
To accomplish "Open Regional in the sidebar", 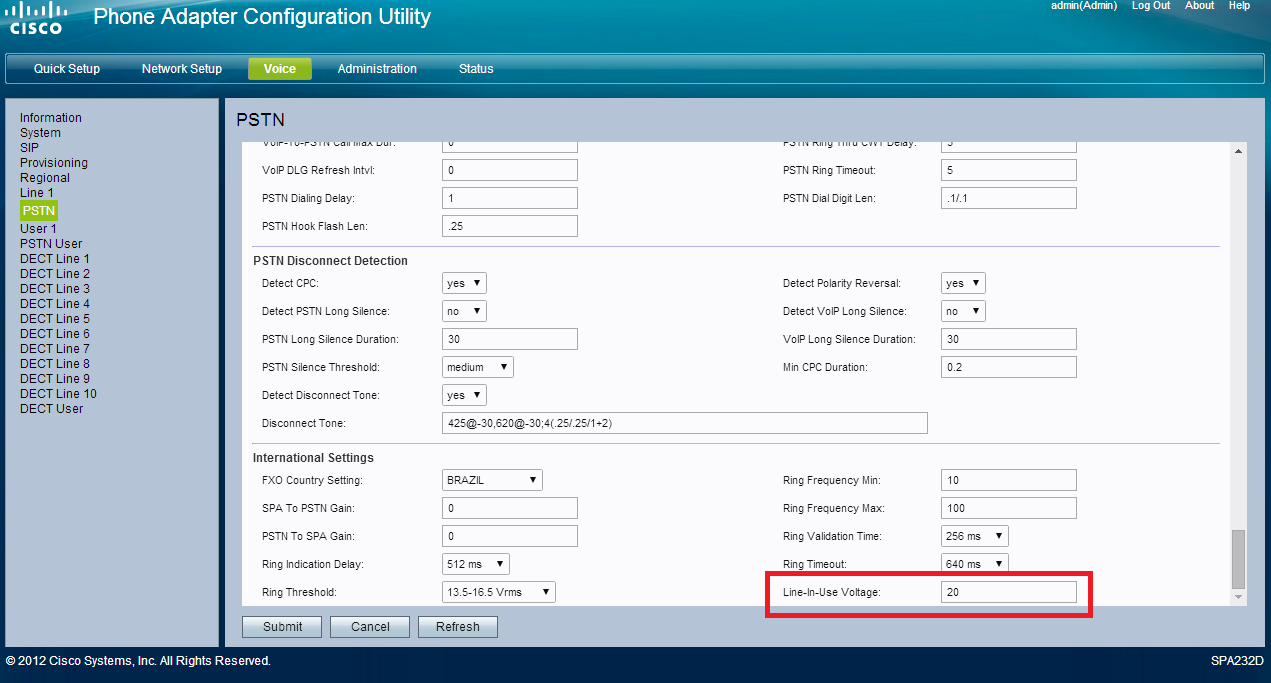I will (45, 178).
